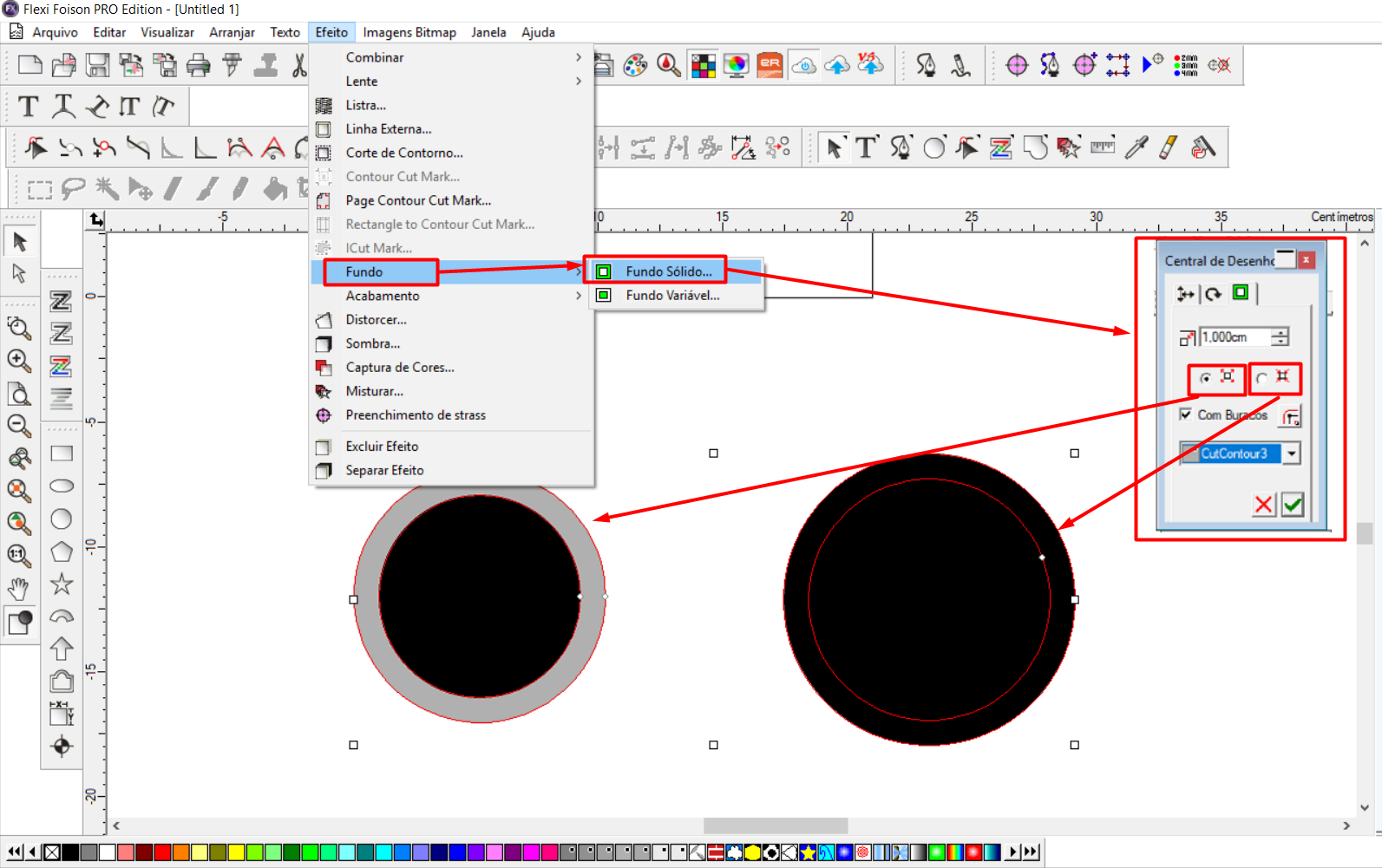Select the measure ruler tool

[1103, 147]
